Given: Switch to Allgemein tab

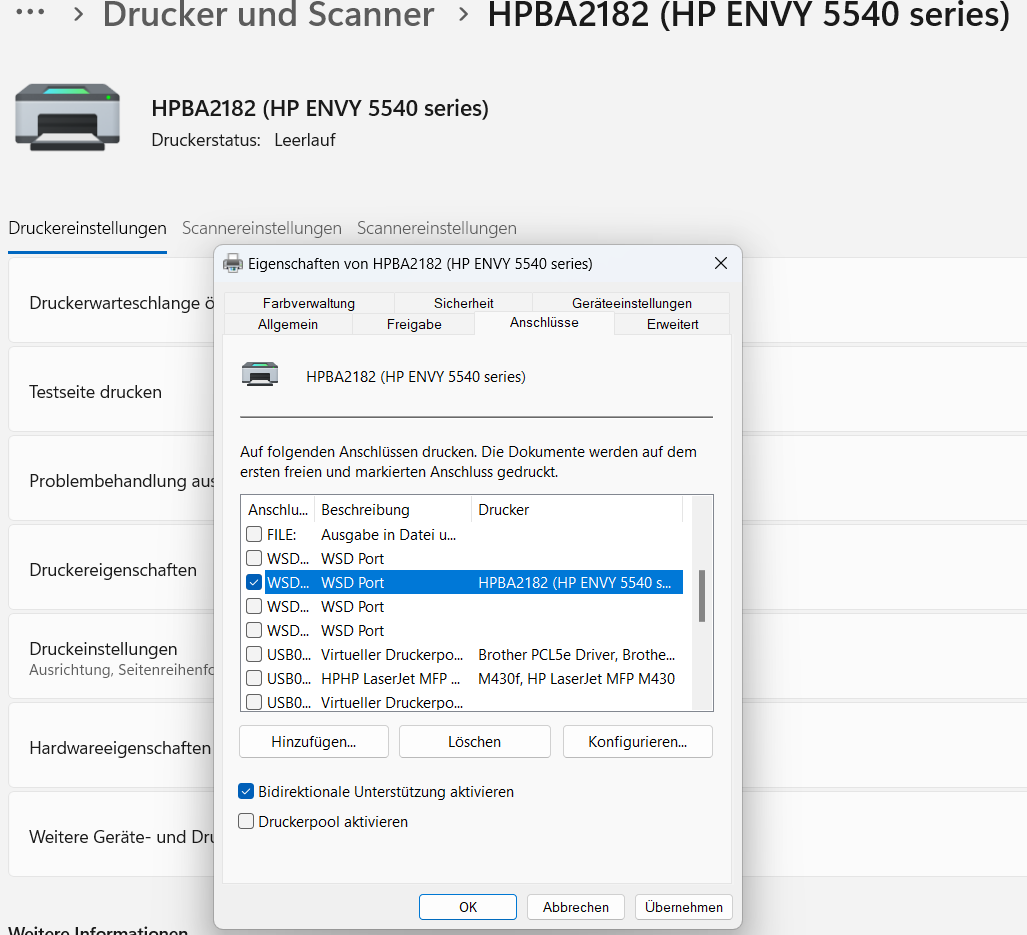Looking at the screenshot, I should pos(288,324).
